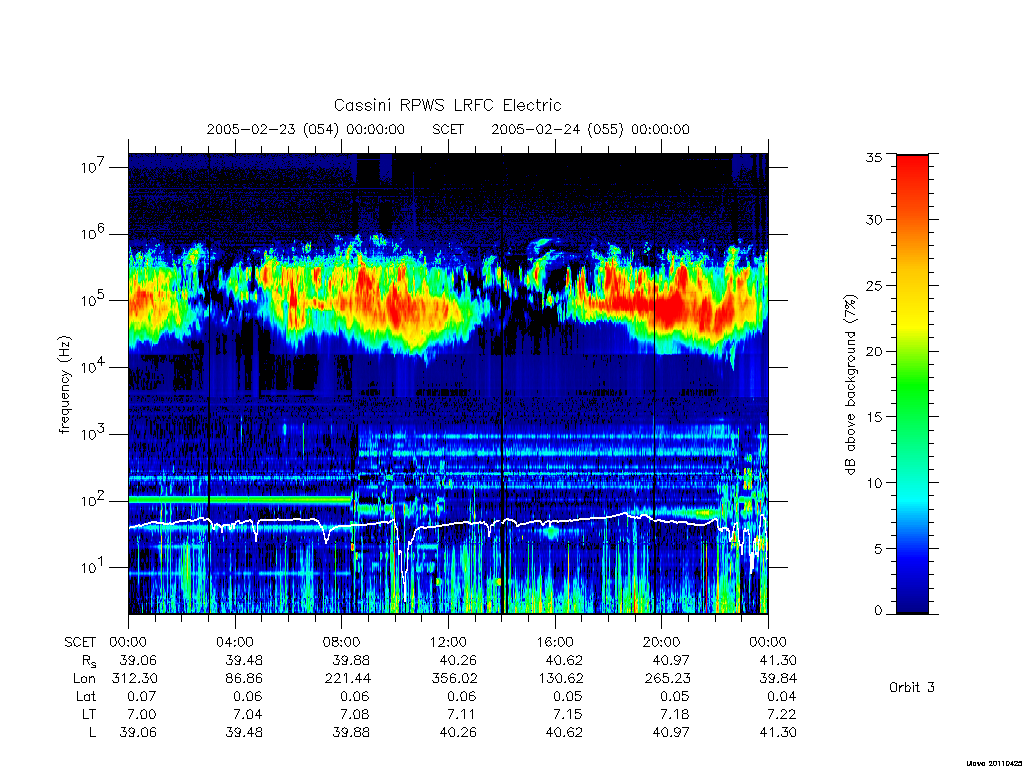
Task: Click the Rs value 40.26
Action: (x=457, y=660)
